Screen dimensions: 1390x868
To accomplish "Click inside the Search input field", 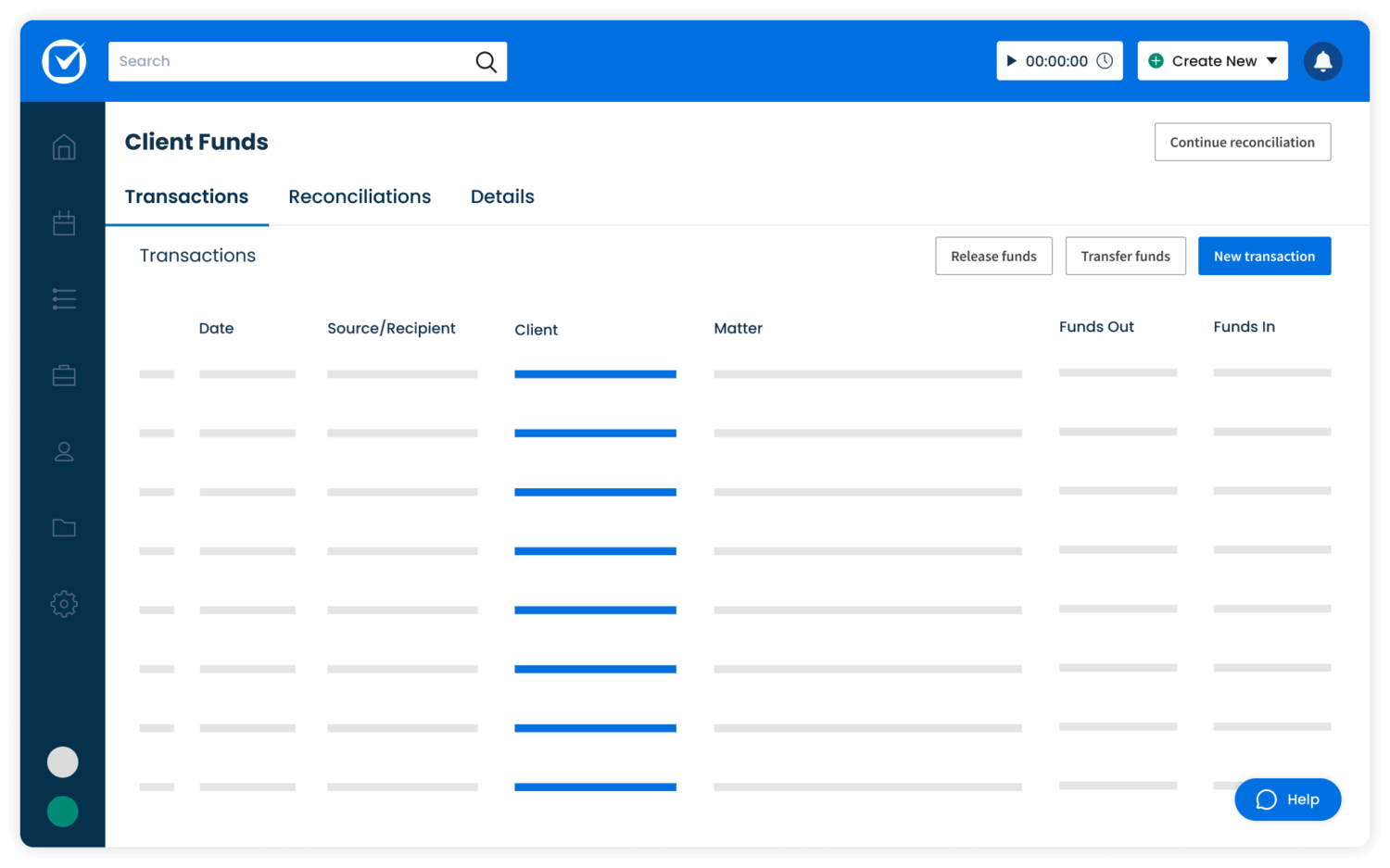I will pos(287,61).
